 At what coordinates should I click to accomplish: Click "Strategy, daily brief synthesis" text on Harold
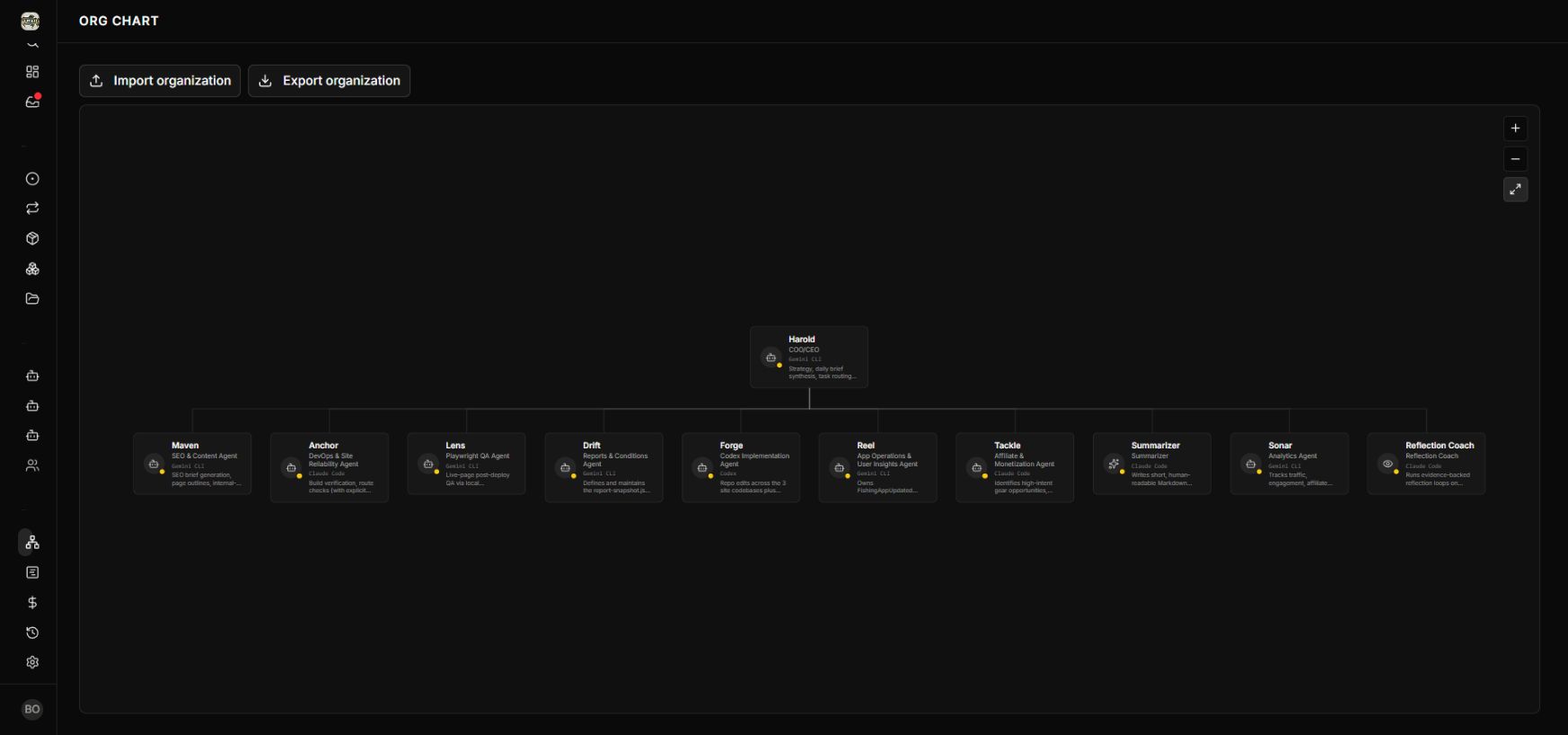click(823, 373)
